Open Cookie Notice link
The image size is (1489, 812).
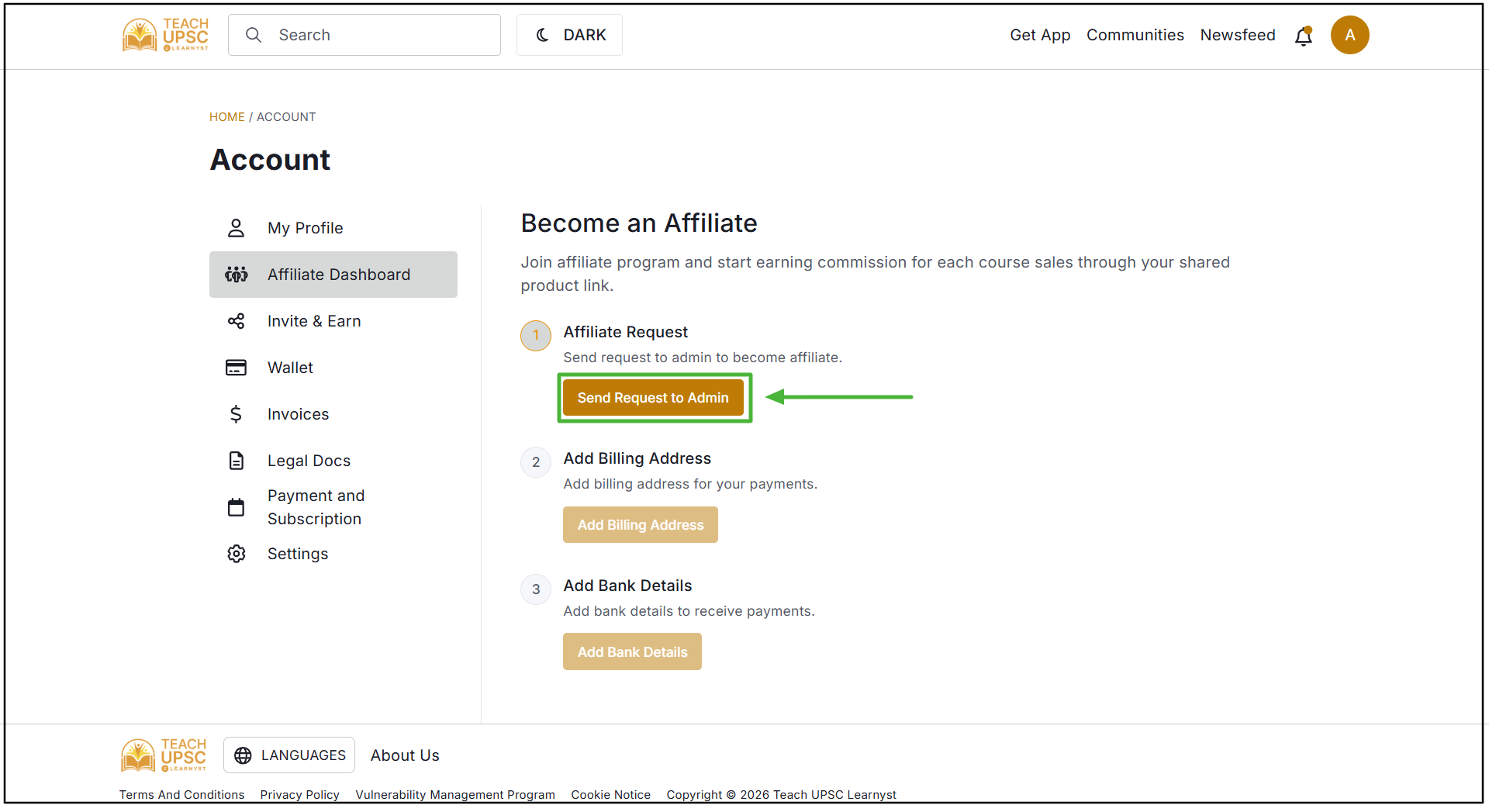tap(610, 795)
